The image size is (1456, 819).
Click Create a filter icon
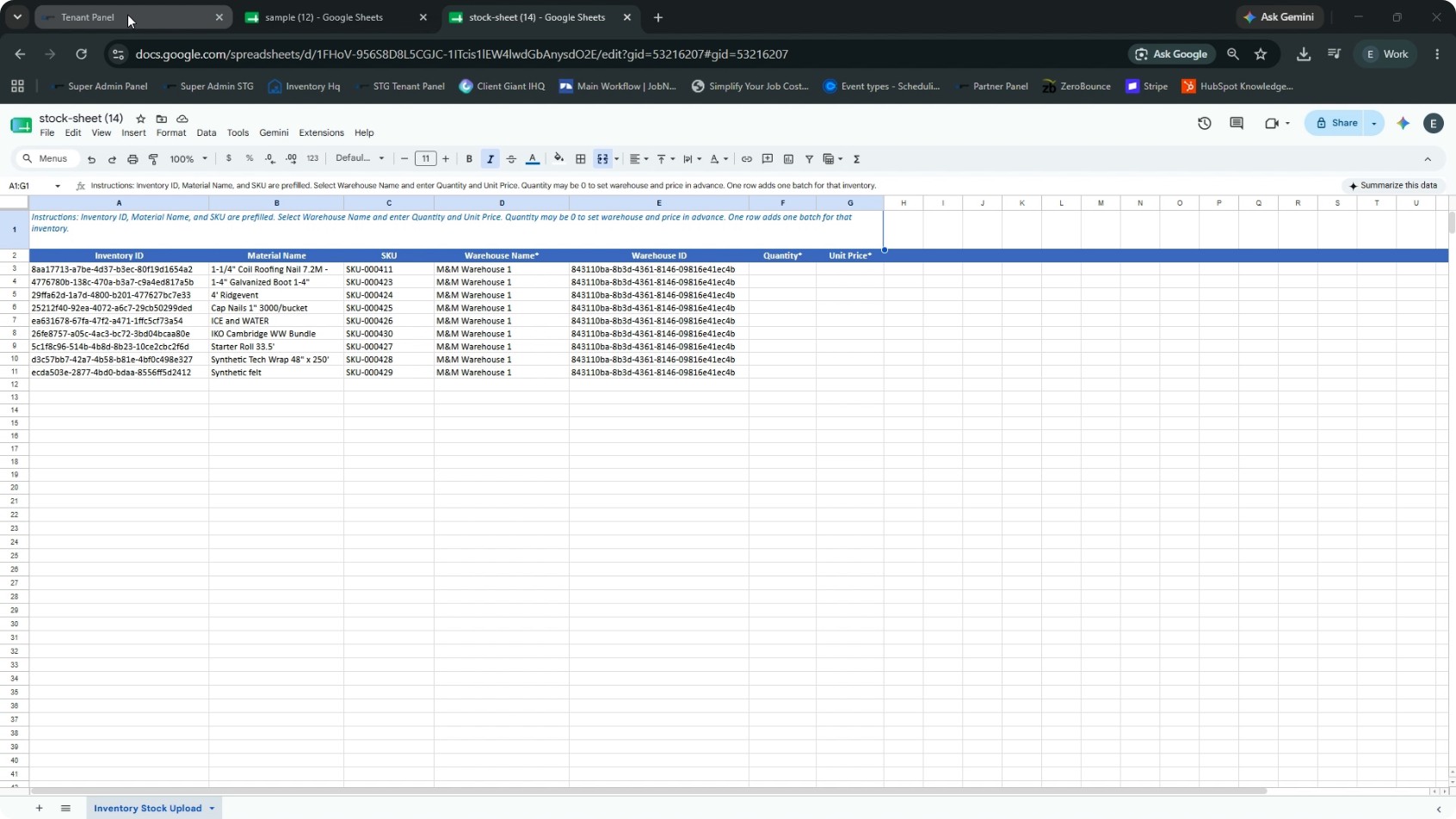tap(809, 159)
